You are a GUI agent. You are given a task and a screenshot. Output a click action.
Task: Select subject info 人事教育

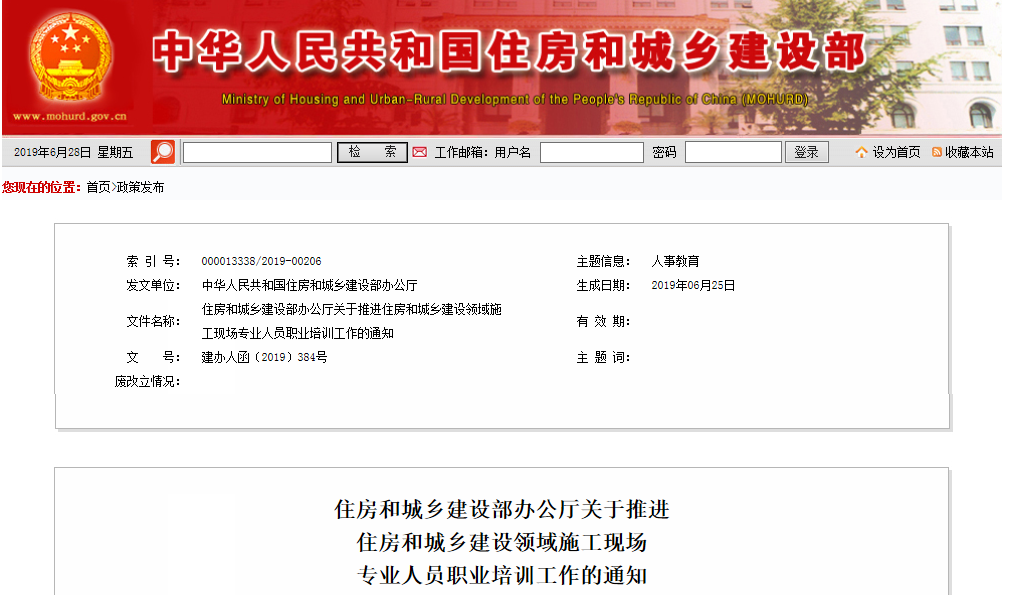675,261
